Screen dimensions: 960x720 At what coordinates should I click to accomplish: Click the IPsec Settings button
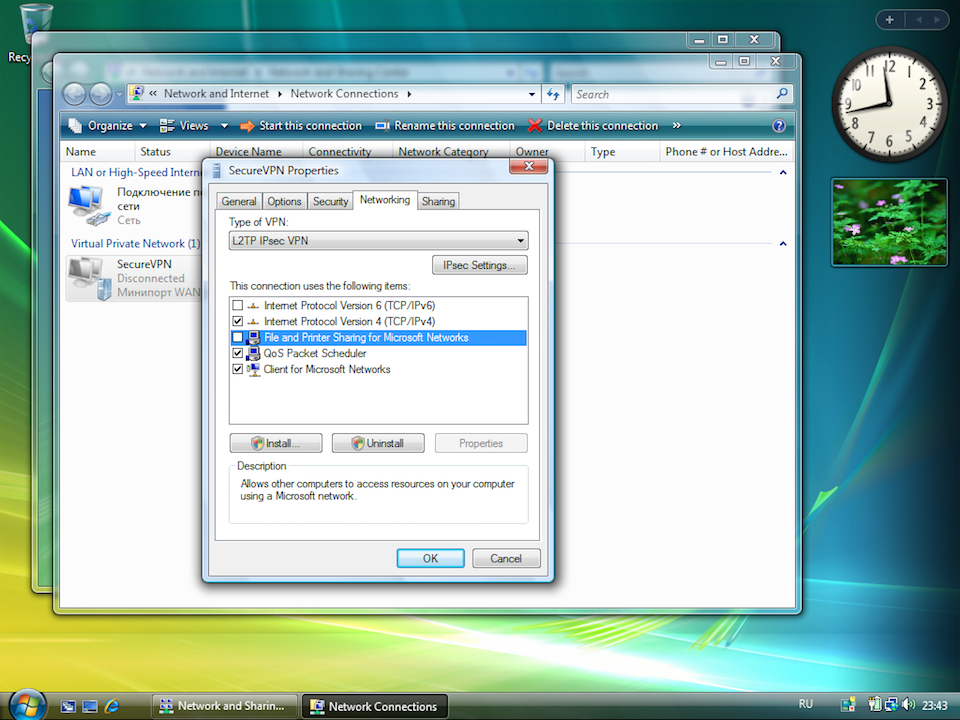[x=479, y=265]
